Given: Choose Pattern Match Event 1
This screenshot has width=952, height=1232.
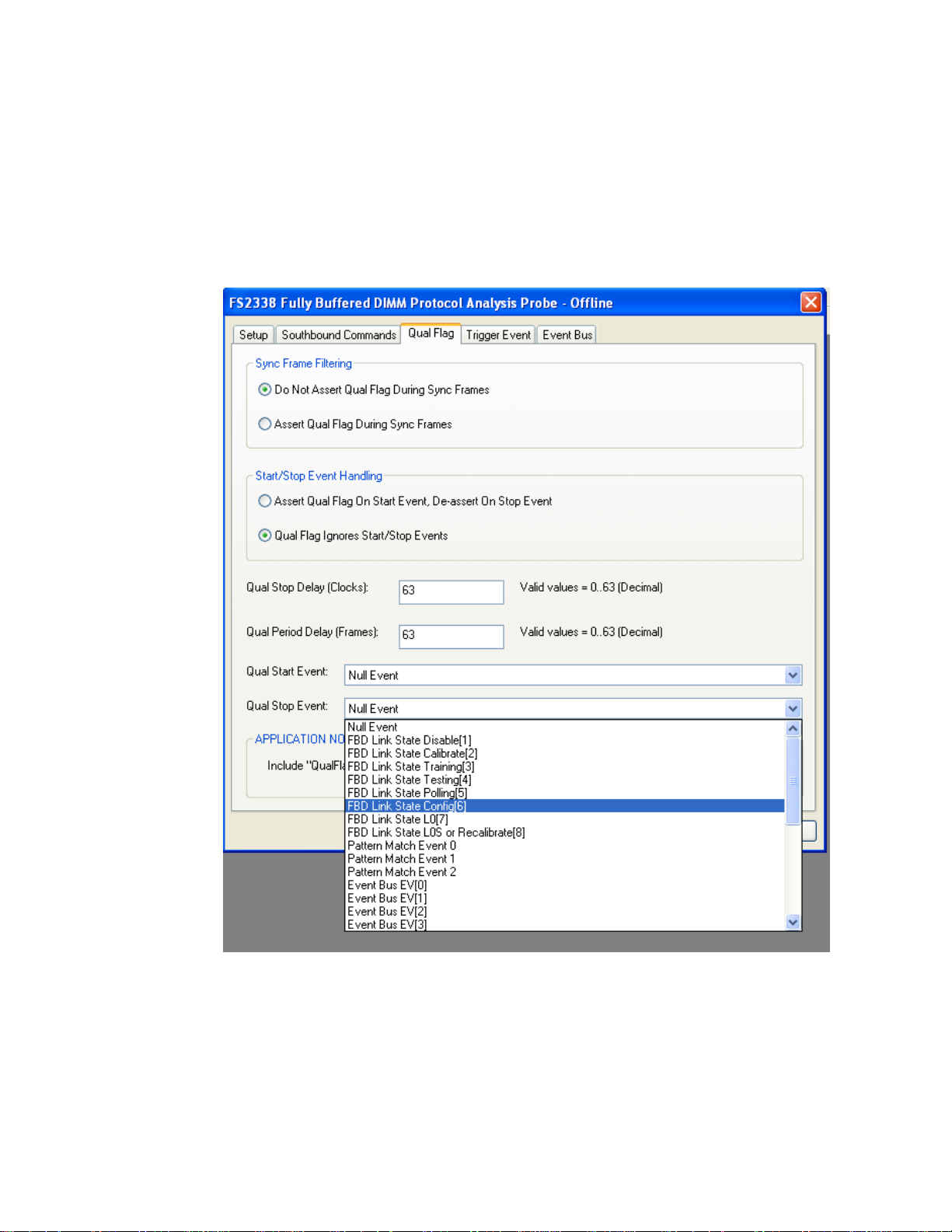Looking at the screenshot, I should [565, 859].
